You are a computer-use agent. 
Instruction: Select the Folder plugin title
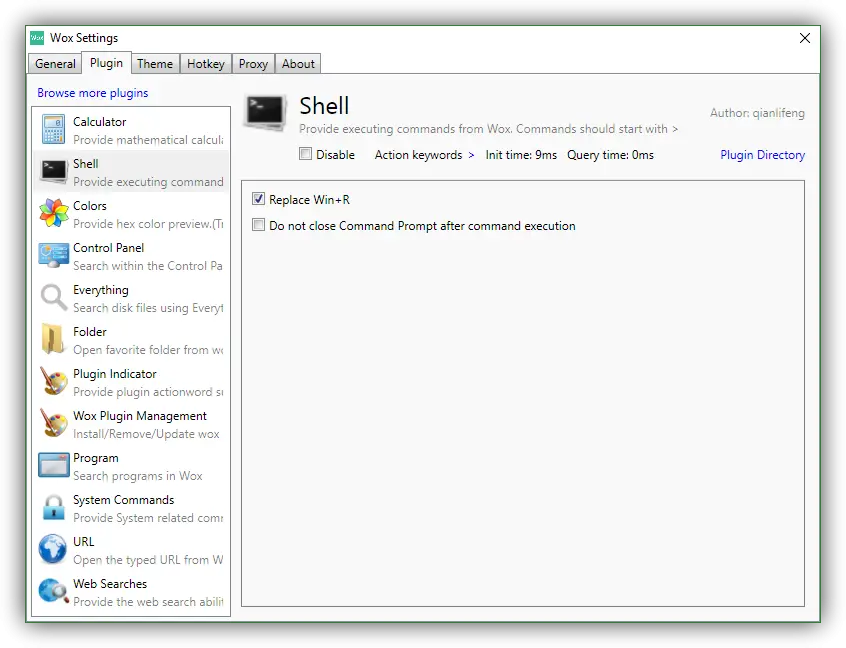(90, 332)
